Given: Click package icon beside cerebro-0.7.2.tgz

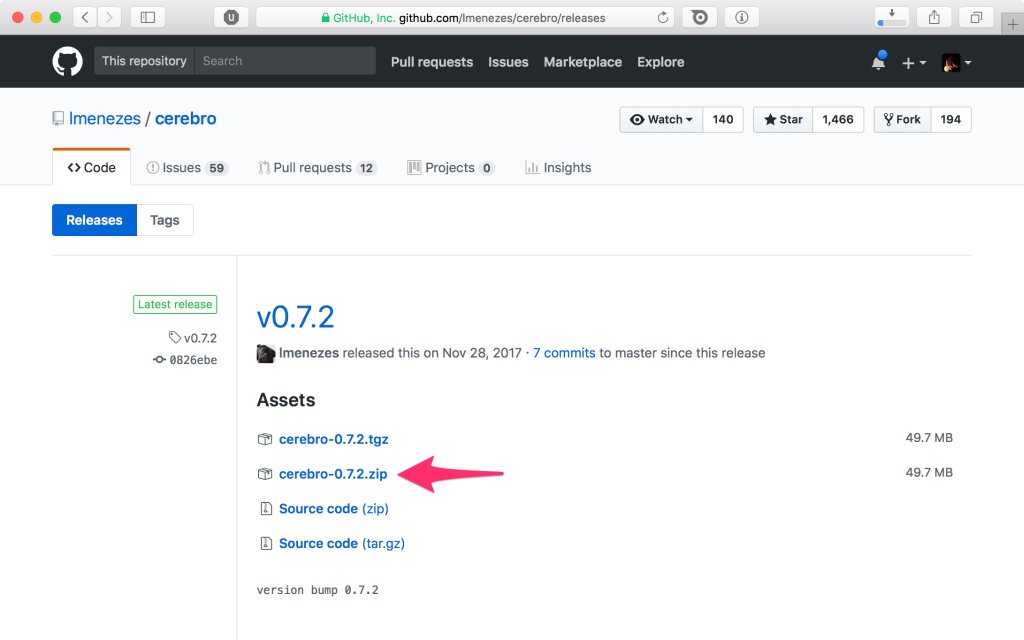Looking at the screenshot, I should pyautogui.click(x=264, y=439).
